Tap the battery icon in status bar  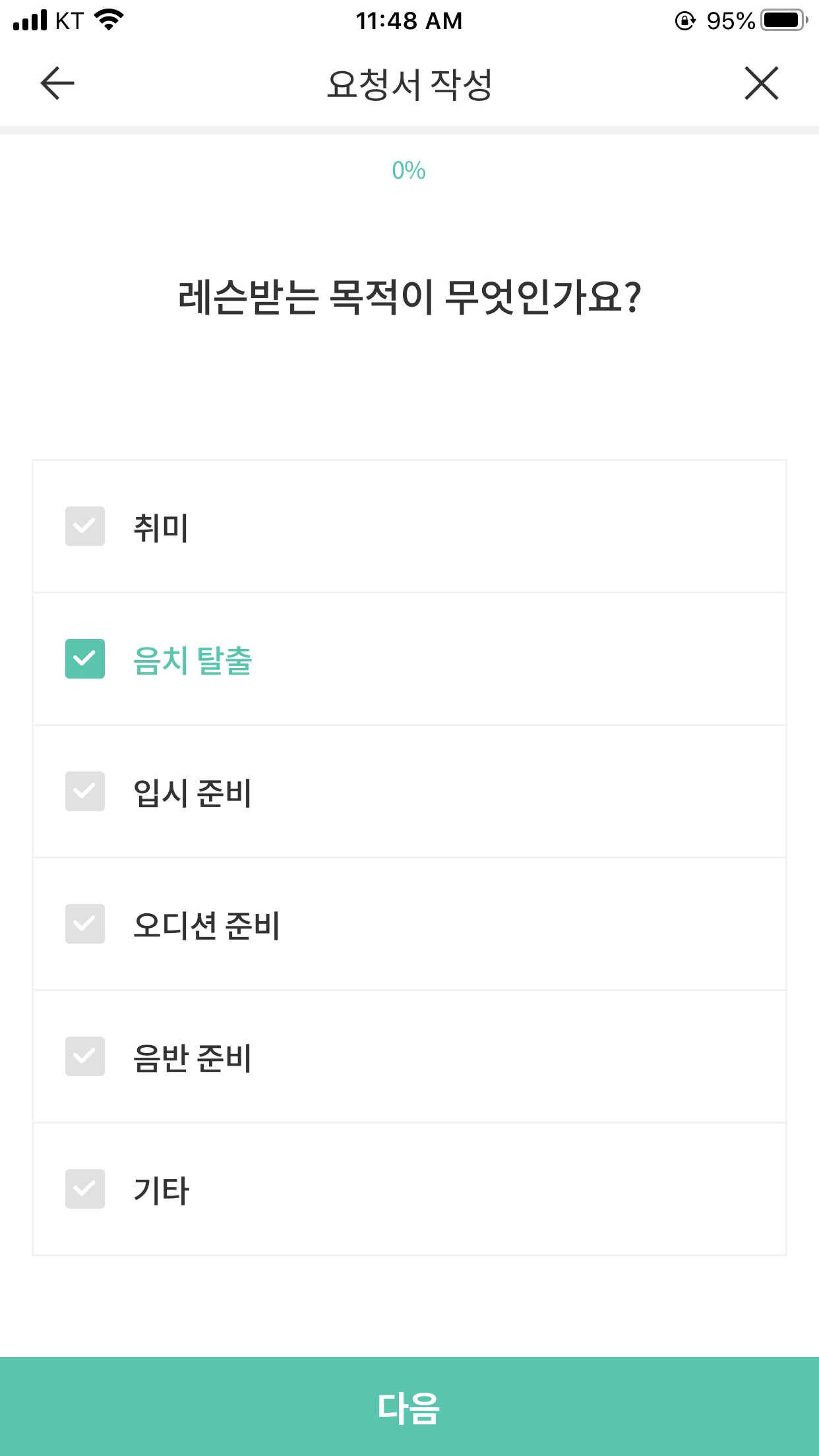coord(785,20)
